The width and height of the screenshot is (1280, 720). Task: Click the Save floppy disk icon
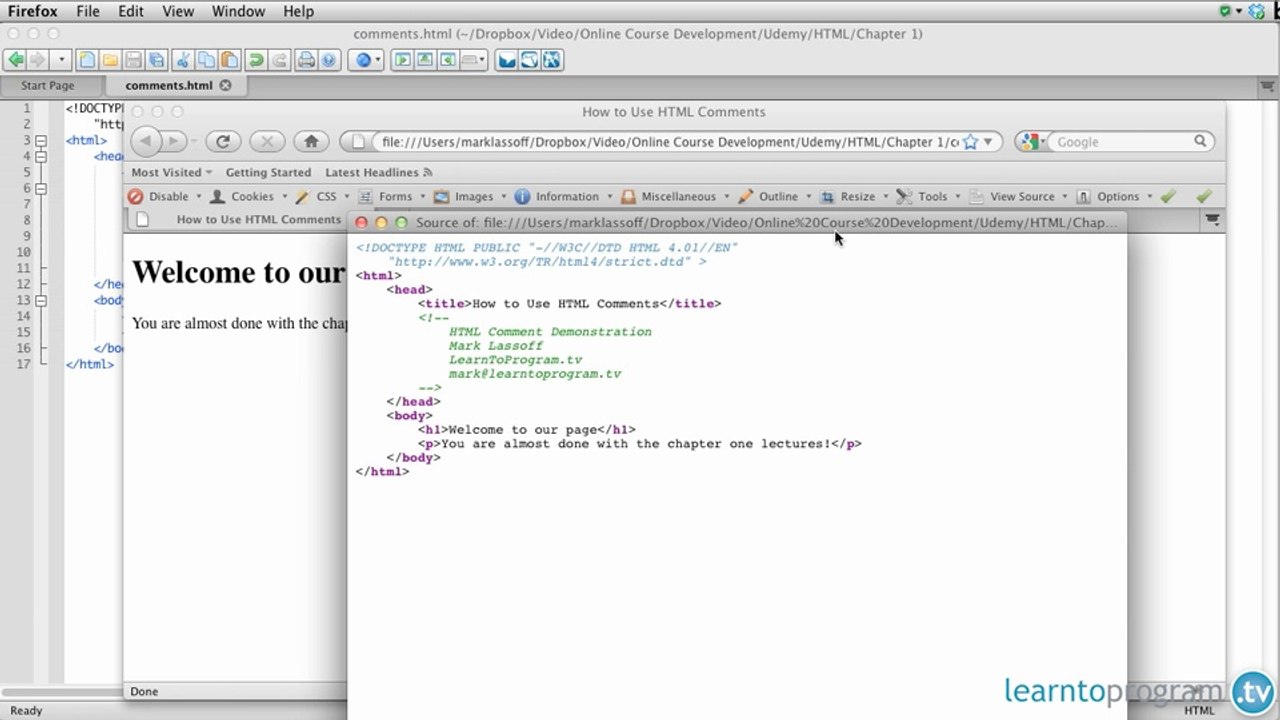(133, 60)
